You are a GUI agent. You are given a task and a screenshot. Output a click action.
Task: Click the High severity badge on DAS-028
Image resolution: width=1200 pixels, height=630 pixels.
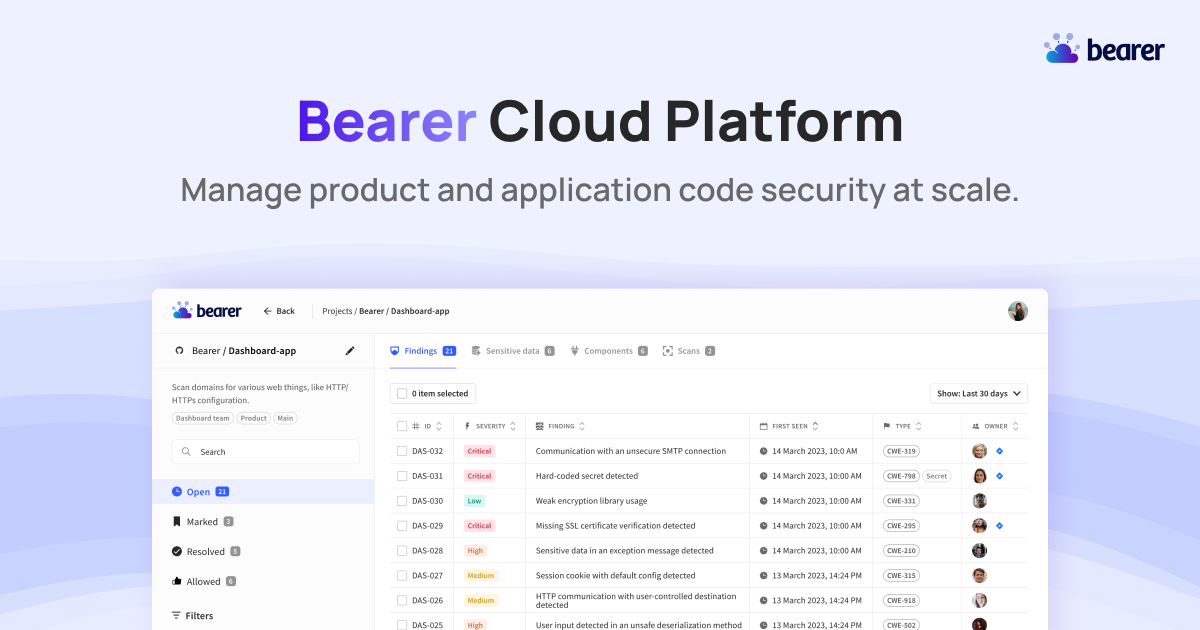475,551
